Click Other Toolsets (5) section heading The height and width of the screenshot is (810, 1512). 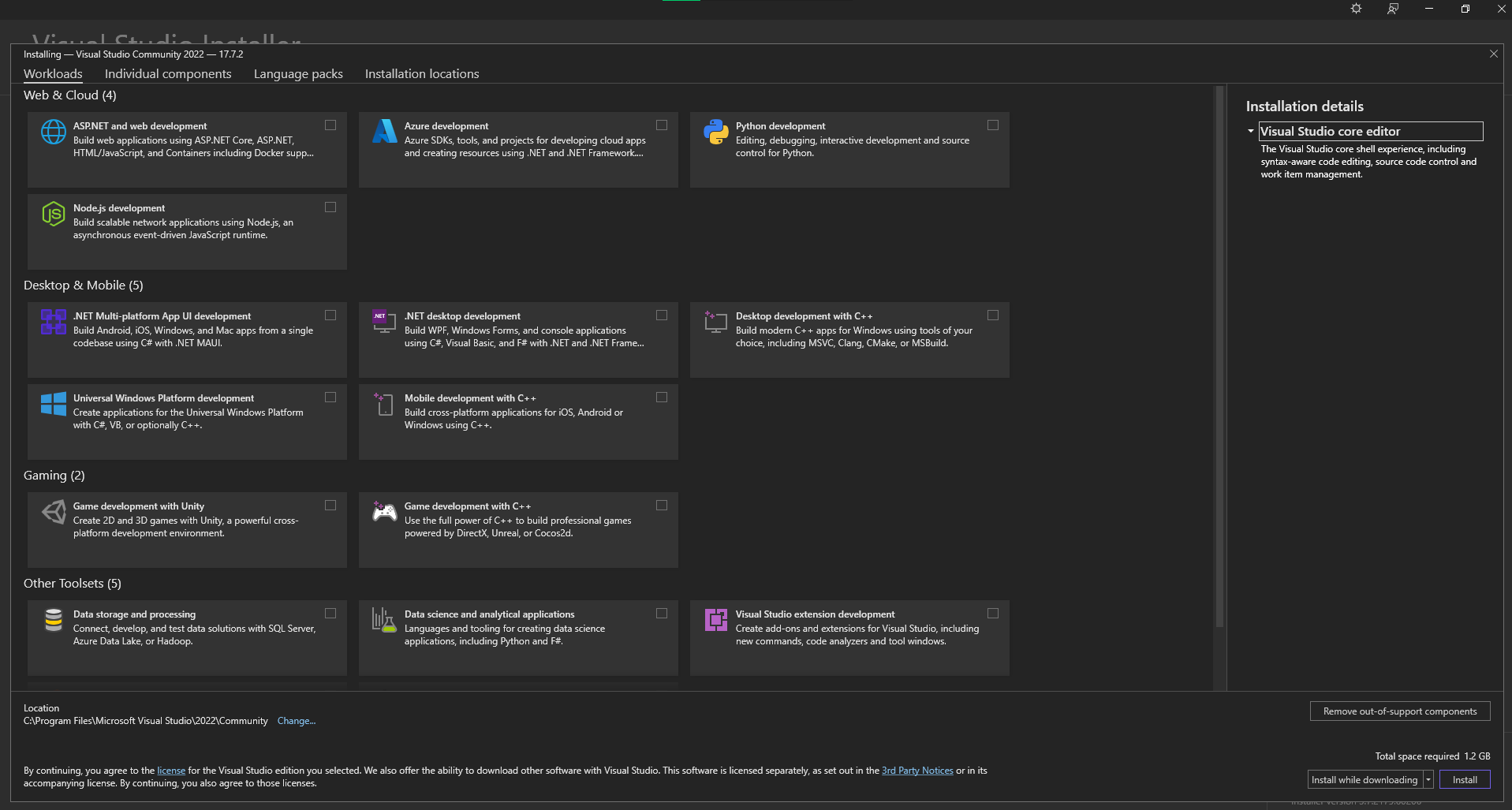pos(73,584)
